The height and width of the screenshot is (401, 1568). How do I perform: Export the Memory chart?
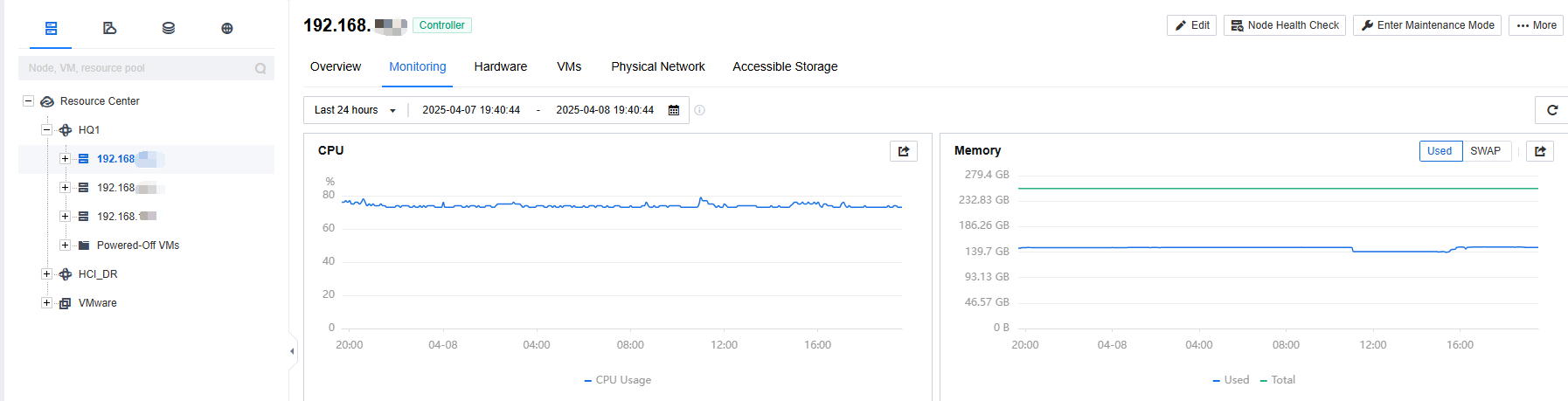1540,151
